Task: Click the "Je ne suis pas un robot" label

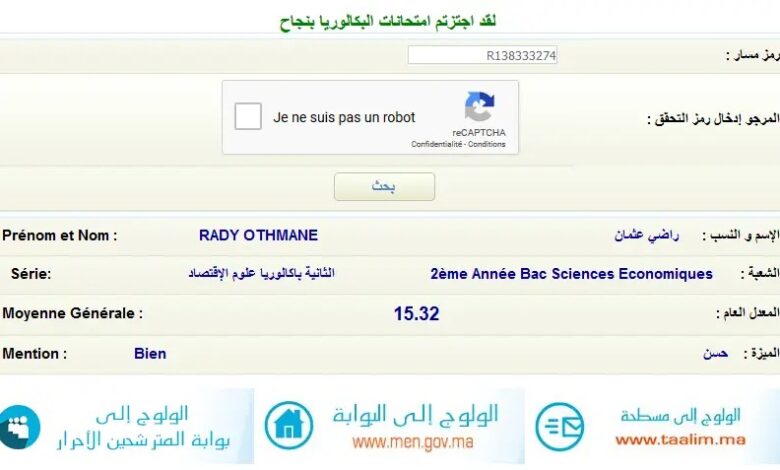Action: (x=344, y=117)
